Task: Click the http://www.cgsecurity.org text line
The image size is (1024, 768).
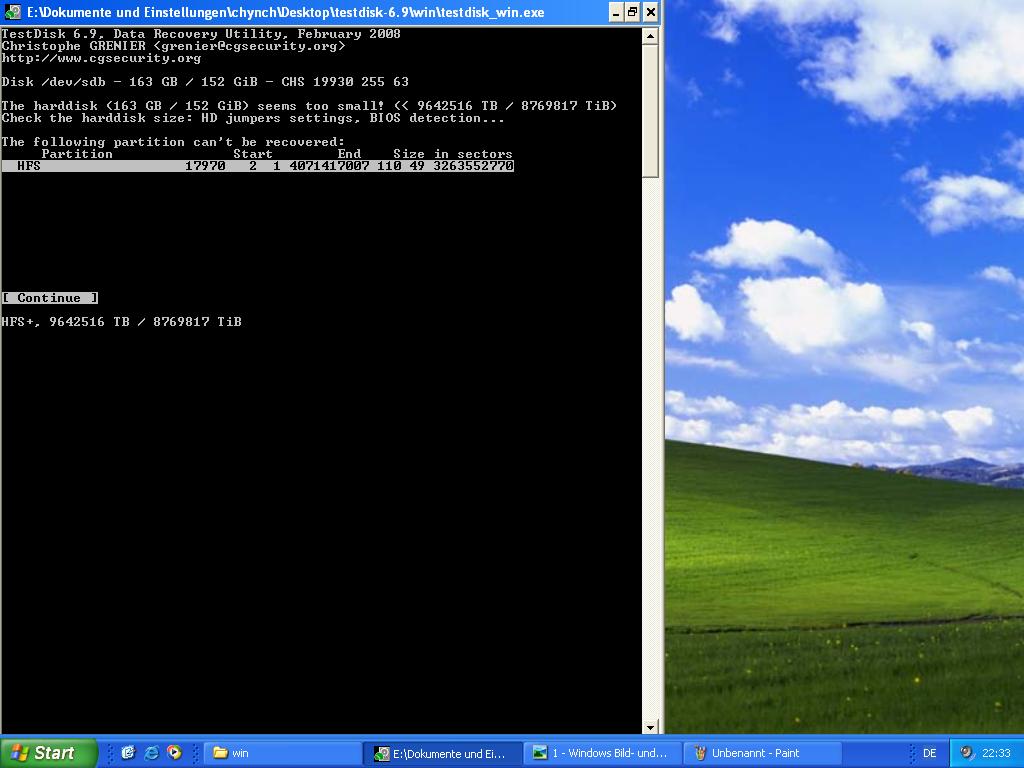Action: [x=101, y=58]
